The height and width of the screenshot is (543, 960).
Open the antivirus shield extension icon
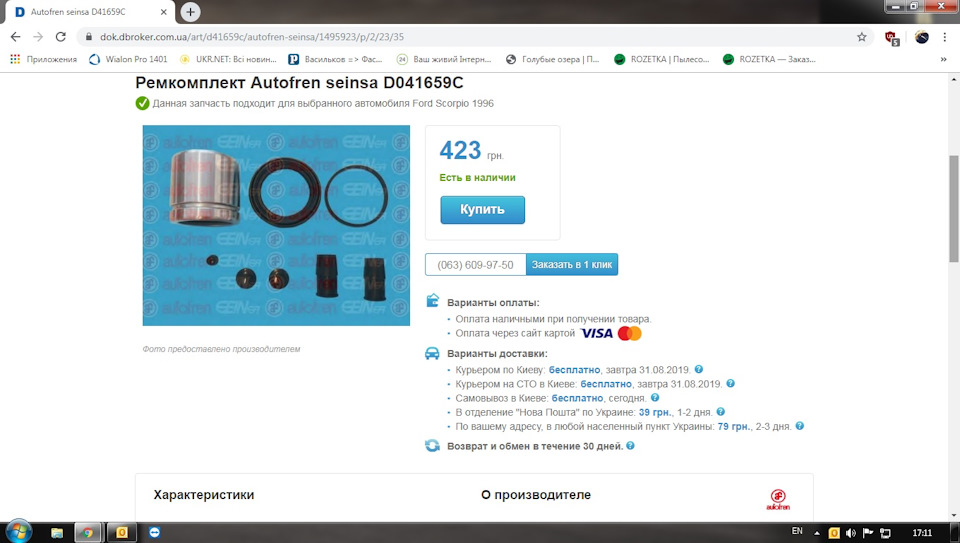pyautogui.click(x=892, y=38)
